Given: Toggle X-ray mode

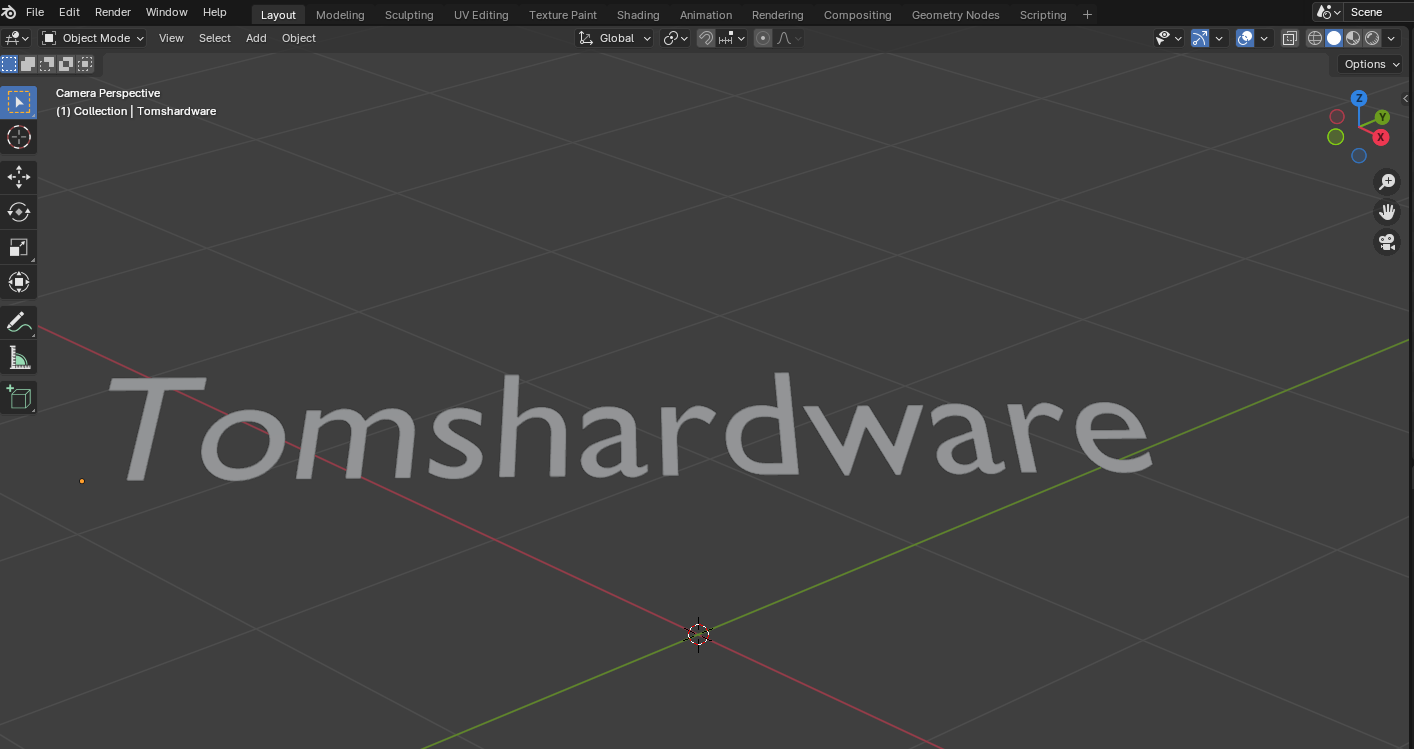Looking at the screenshot, I should 1290,38.
